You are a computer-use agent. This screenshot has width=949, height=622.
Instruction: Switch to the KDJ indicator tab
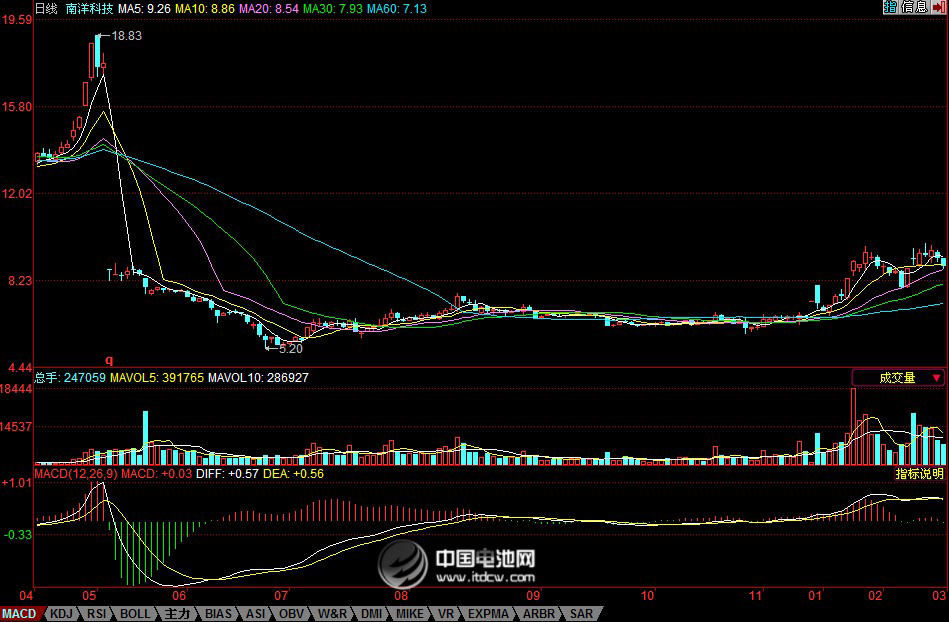62,613
